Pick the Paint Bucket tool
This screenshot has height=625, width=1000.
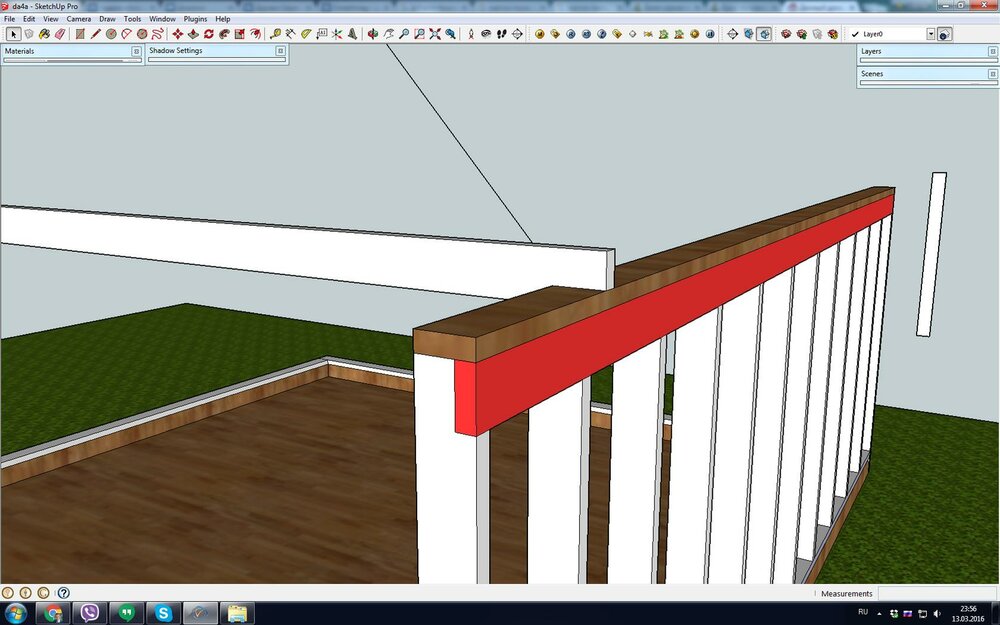(x=44, y=34)
